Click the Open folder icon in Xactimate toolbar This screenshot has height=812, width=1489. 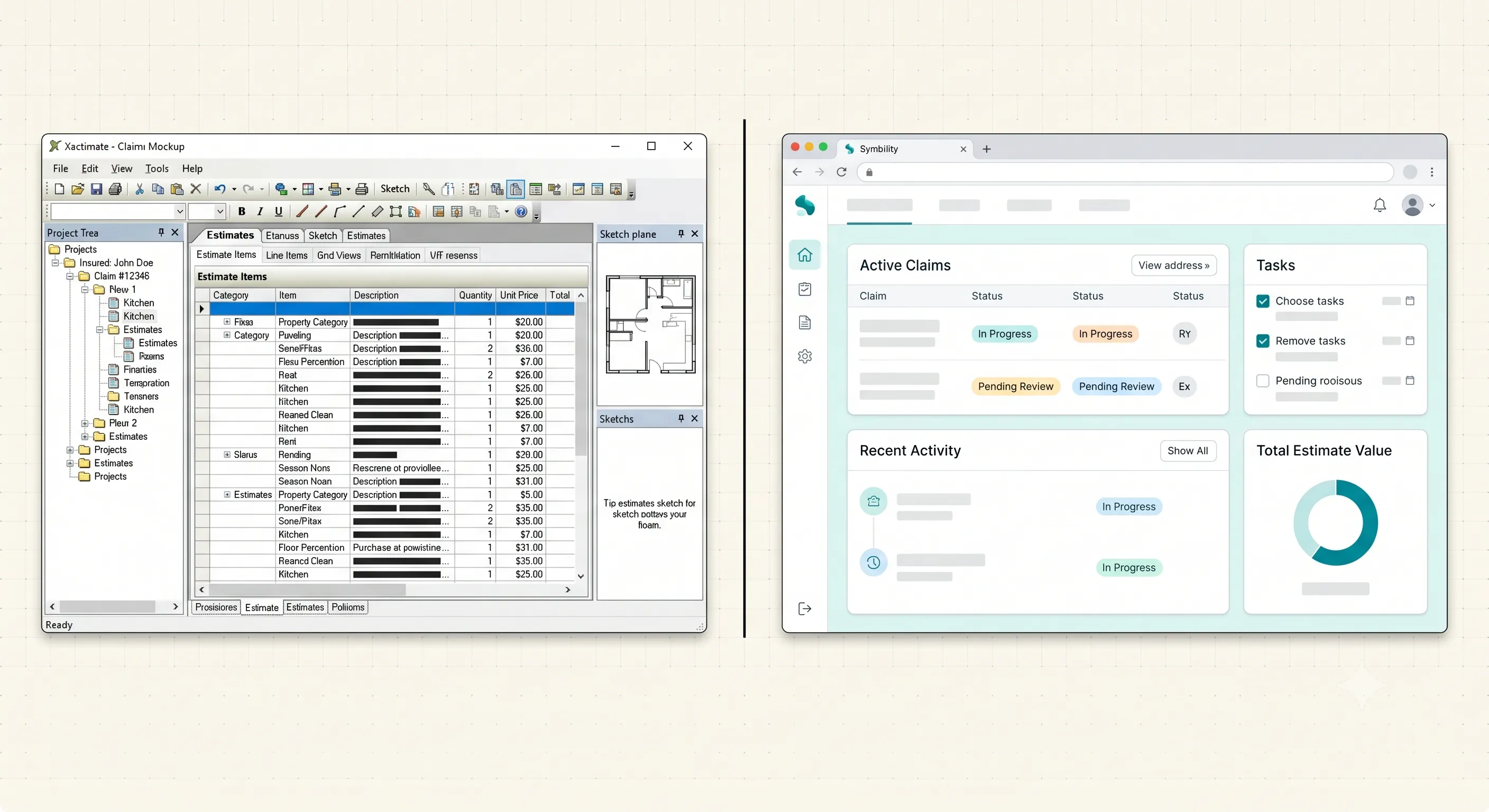77,189
